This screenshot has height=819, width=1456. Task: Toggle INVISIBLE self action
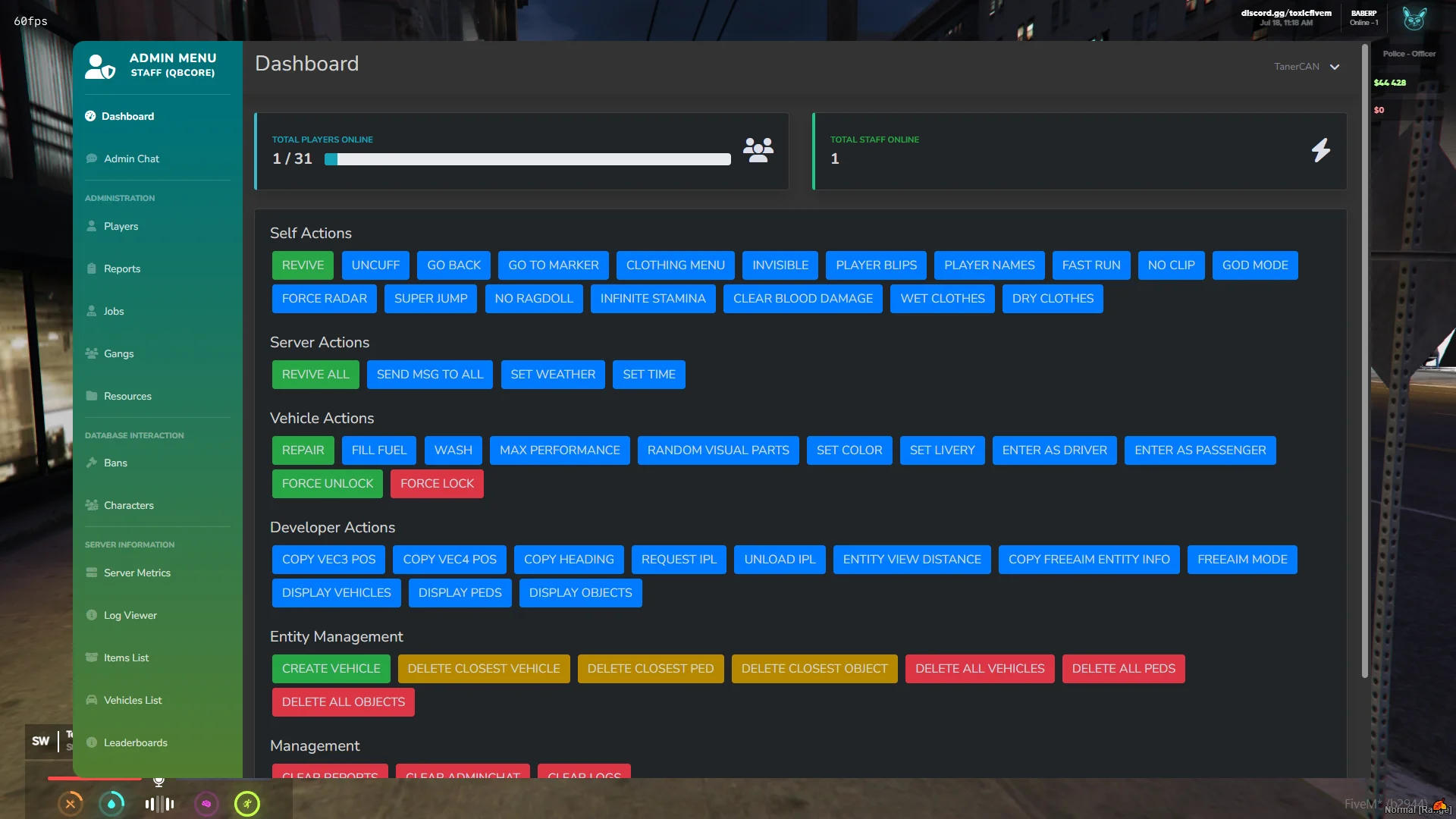click(780, 265)
